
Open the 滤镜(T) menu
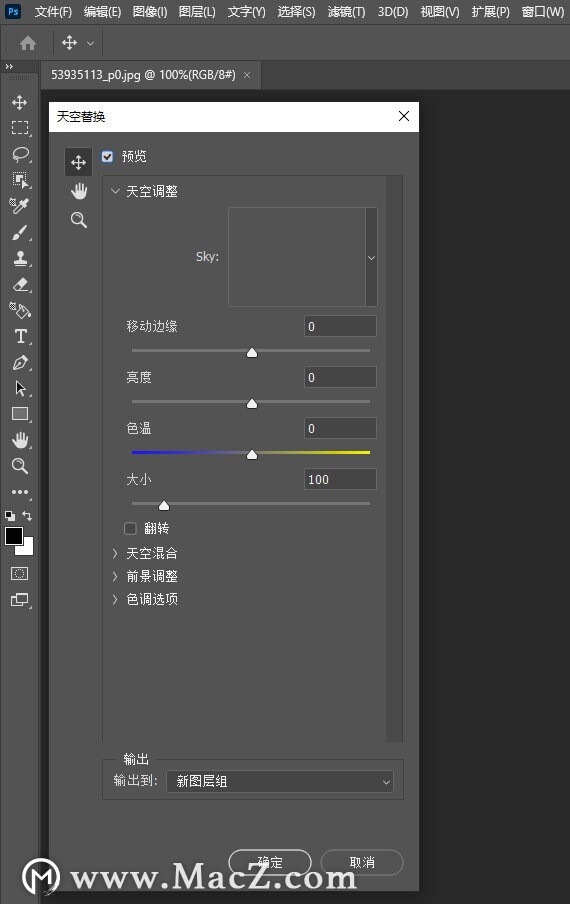click(346, 12)
